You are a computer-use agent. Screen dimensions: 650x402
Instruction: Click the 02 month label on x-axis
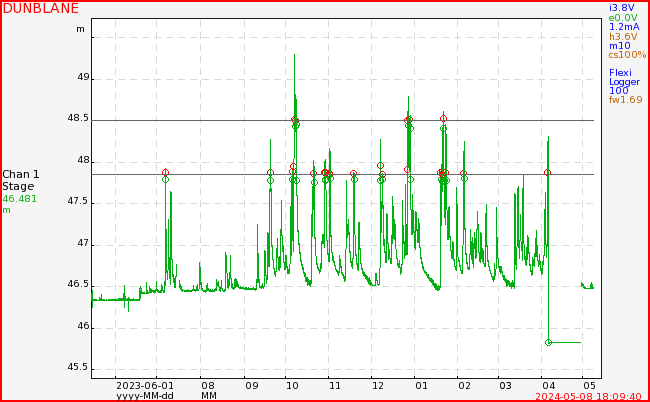click(464, 385)
